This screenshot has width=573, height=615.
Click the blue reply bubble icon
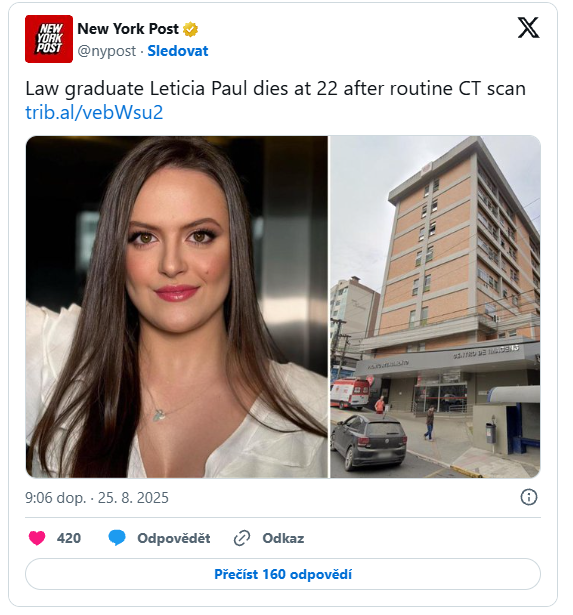coord(117,538)
